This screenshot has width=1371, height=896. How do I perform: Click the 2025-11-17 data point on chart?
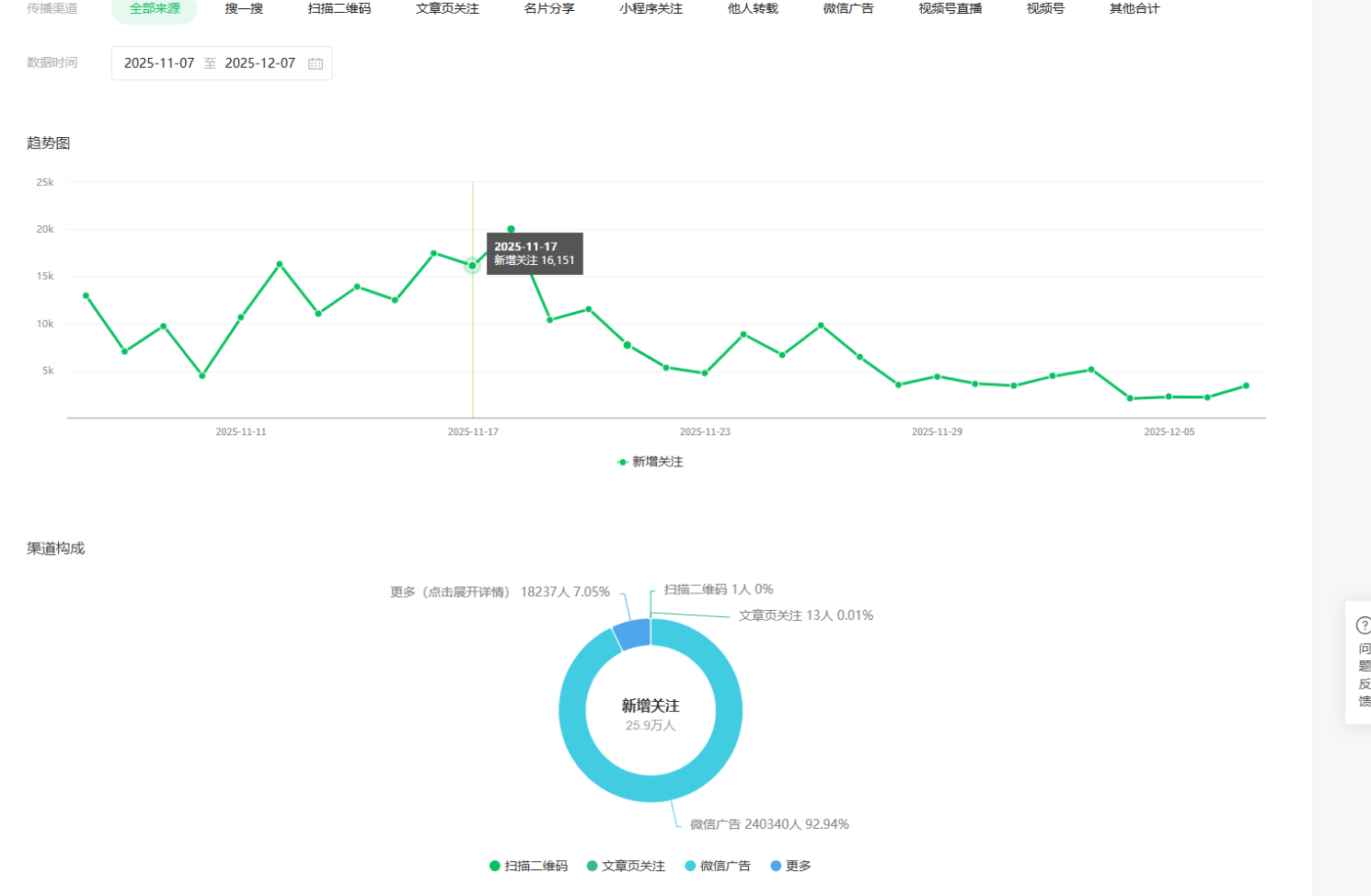tap(472, 266)
